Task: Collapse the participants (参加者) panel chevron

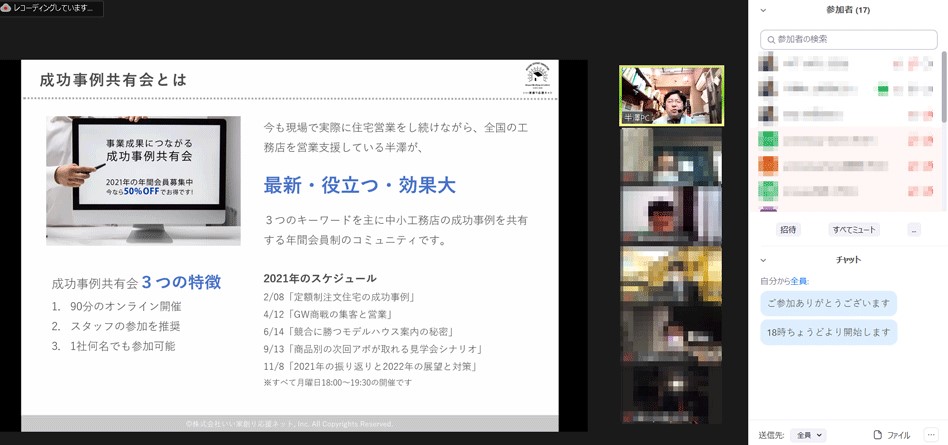Action: [x=764, y=10]
